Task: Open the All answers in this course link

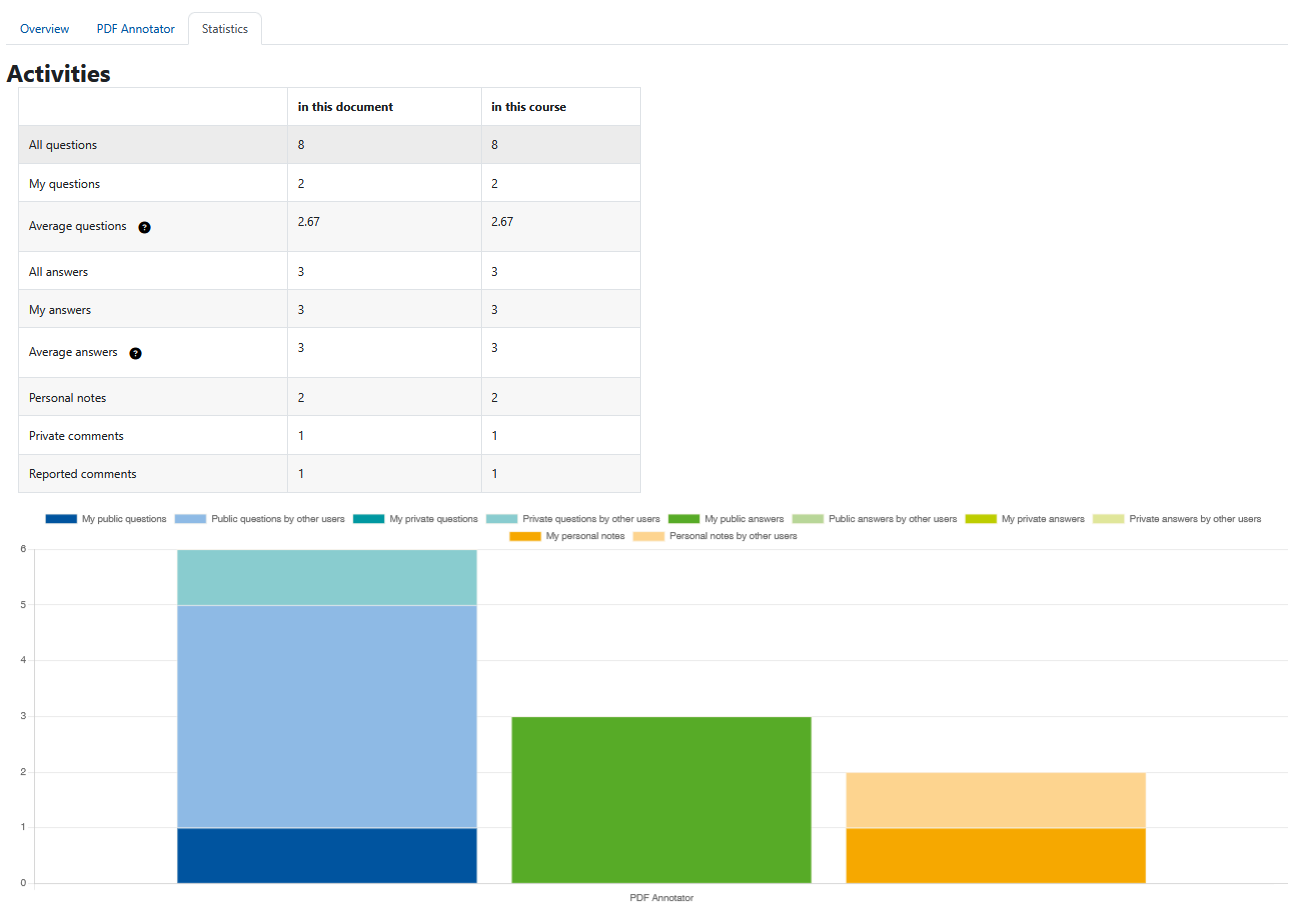Action: [x=493, y=270]
